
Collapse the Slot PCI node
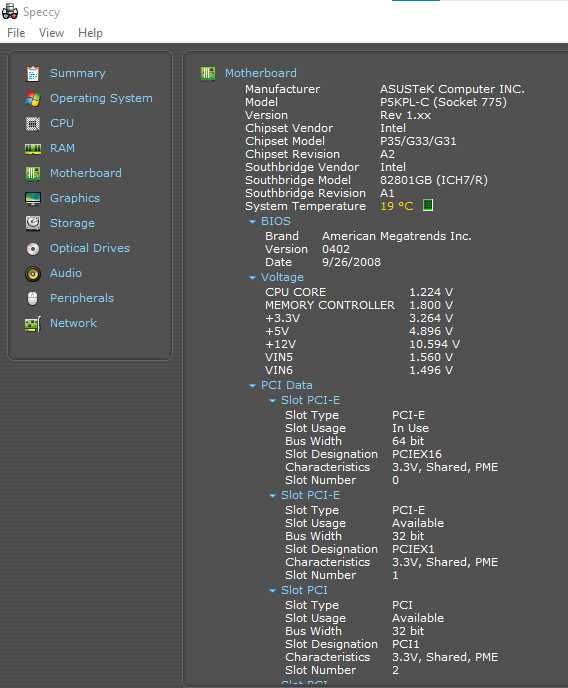[272, 591]
